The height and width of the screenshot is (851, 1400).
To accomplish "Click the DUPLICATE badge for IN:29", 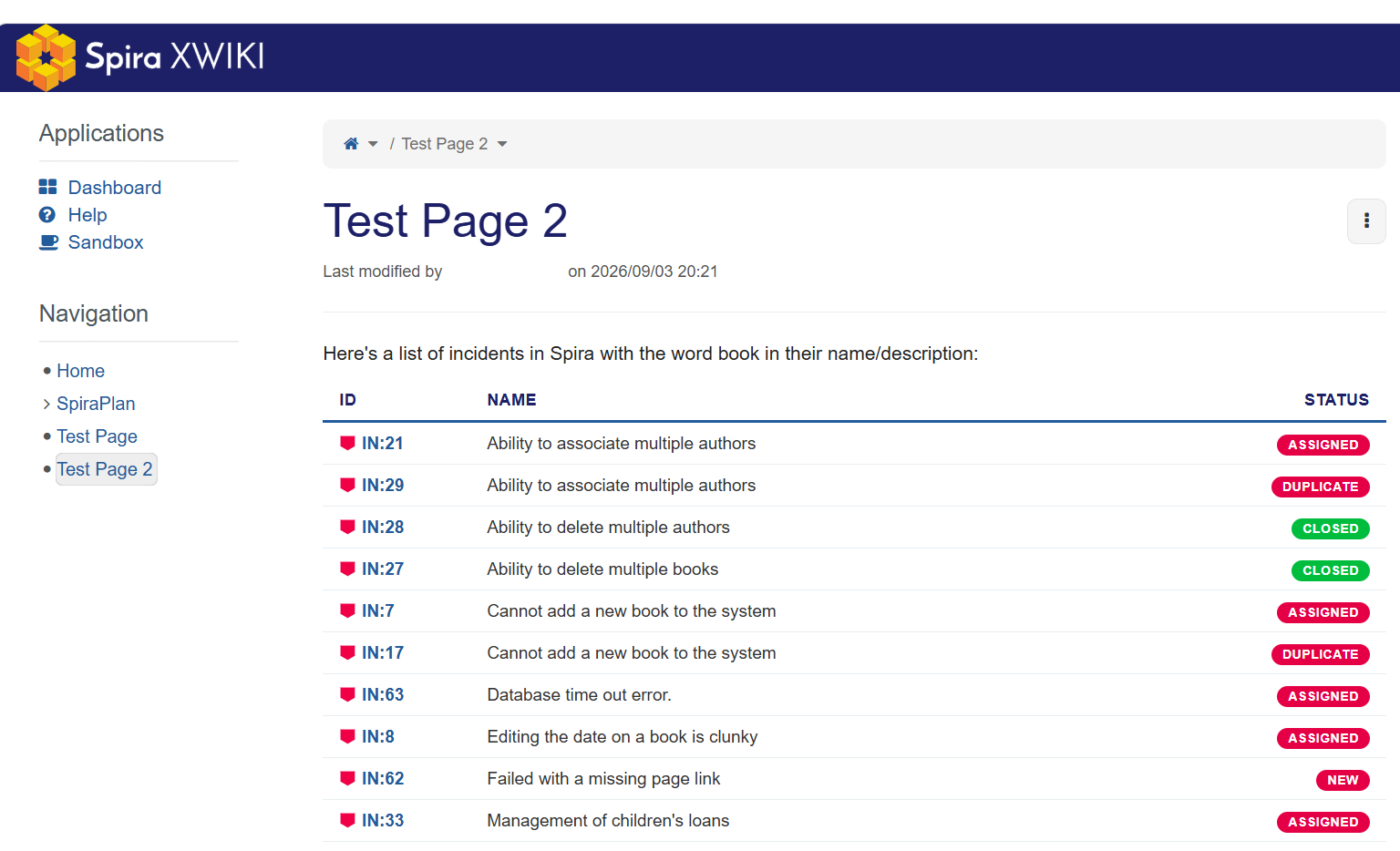I will [x=1321, y=487].
